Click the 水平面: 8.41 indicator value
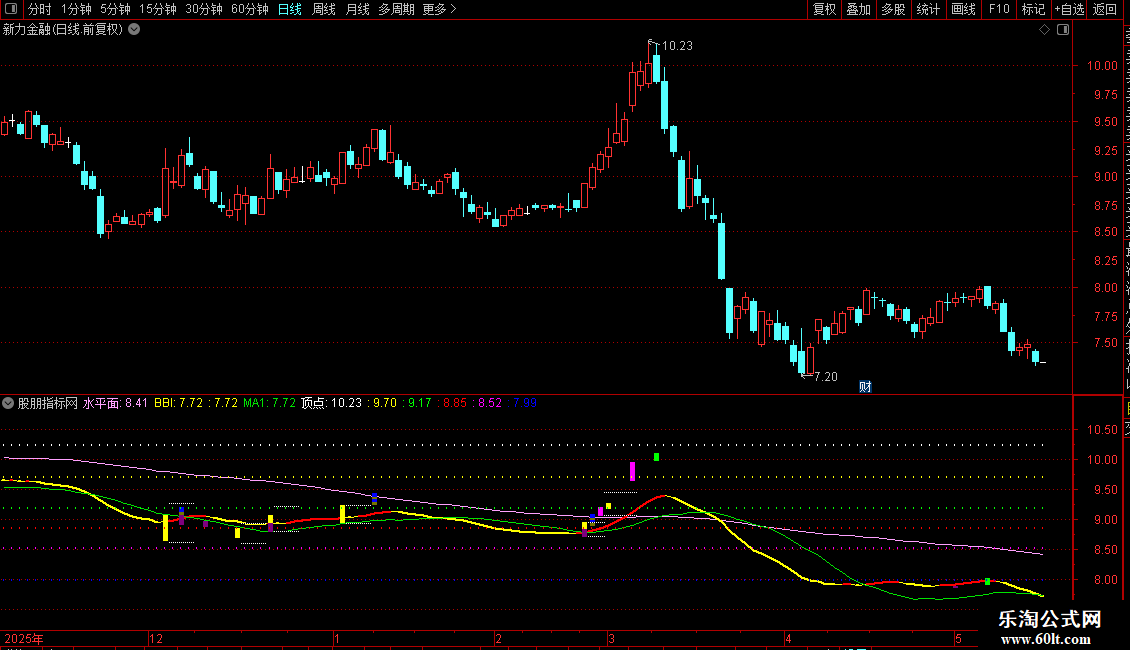The image size is (1130, 650). 115,404
